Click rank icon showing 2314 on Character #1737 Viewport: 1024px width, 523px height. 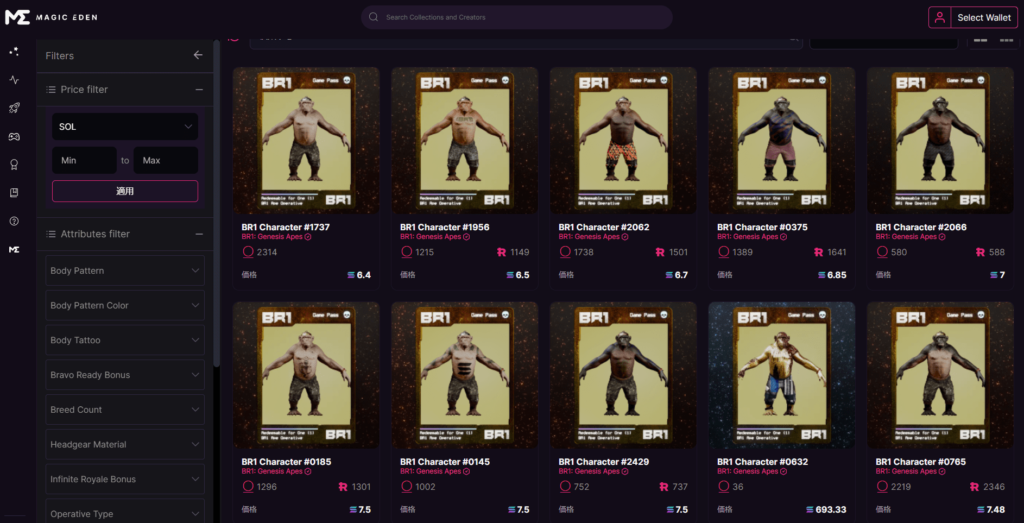point(248,252)
